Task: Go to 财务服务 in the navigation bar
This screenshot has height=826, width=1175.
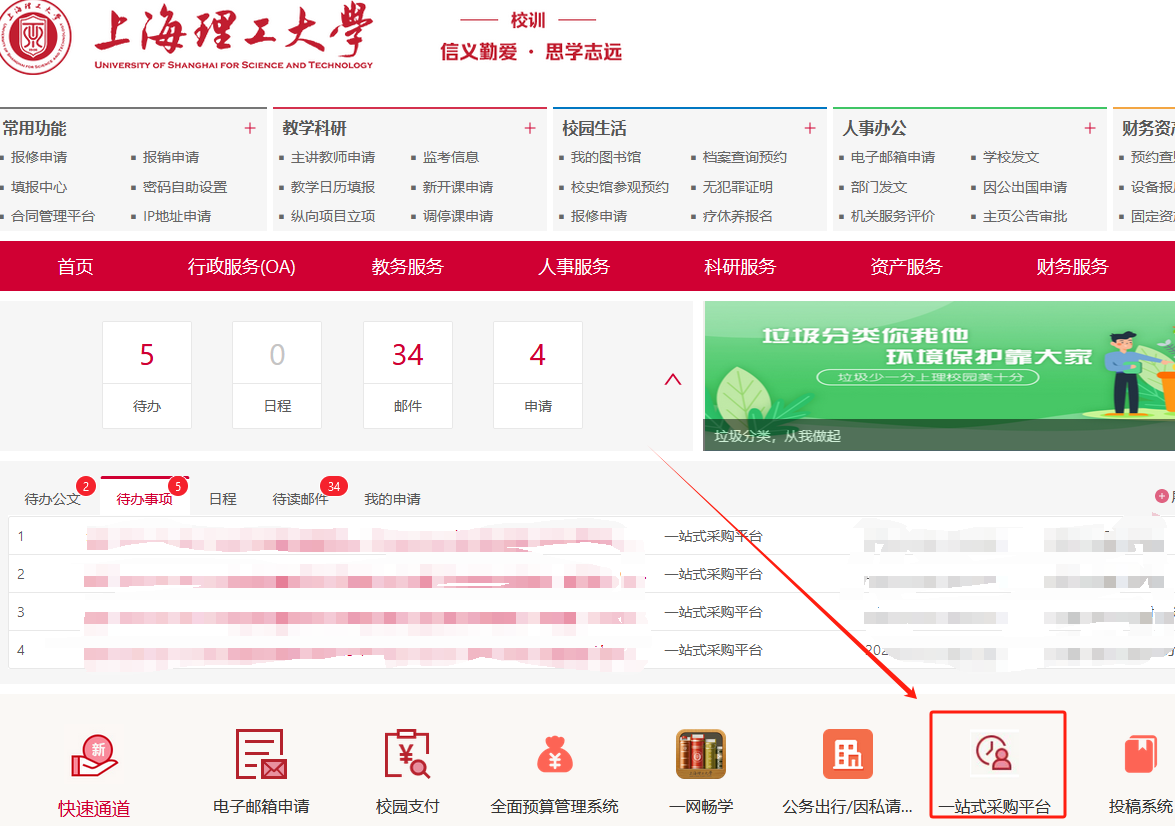Action: (1072, 267)
